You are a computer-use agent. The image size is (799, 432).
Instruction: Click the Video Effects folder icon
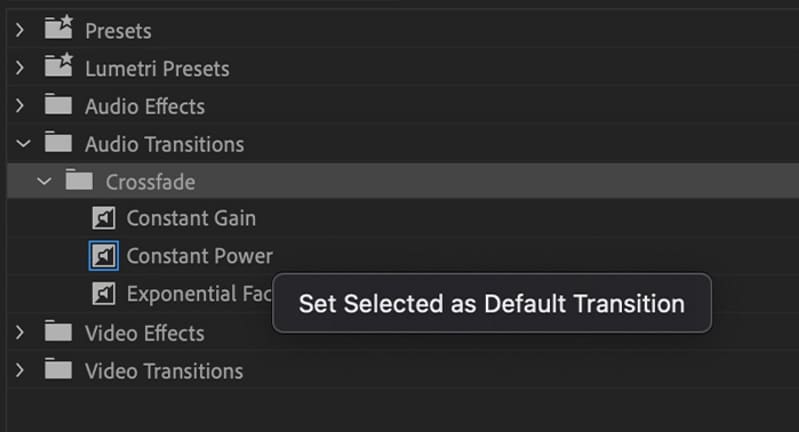pos(60,332)
